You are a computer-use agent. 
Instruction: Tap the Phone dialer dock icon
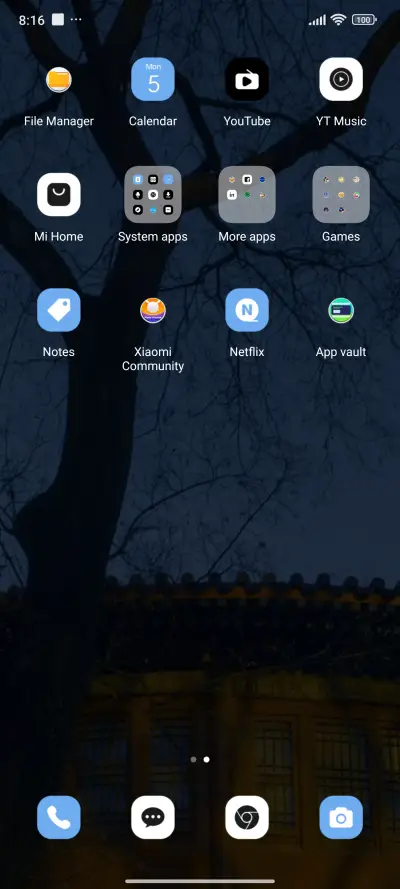tap(59, 817)
